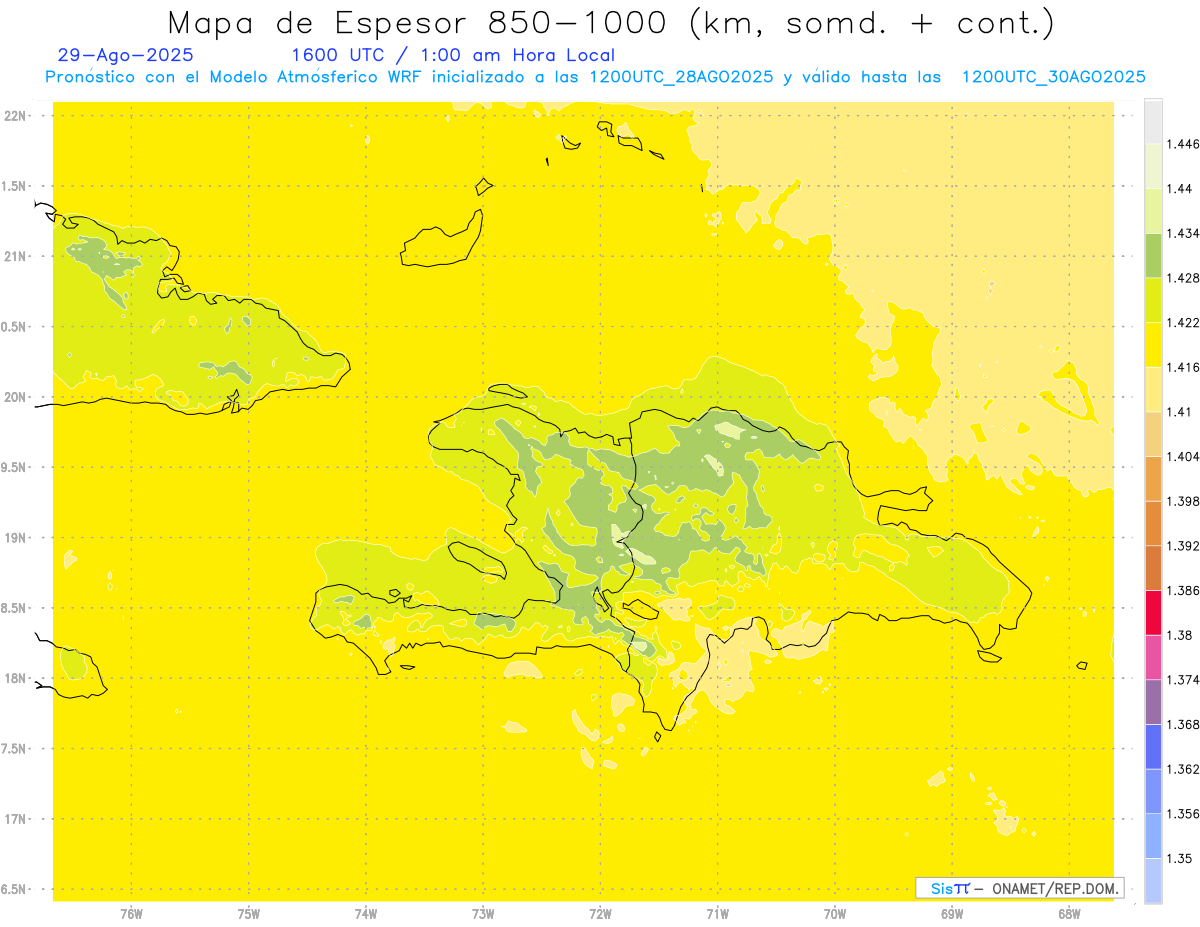The height and width of the screenshot is (927, 1200).
Task: Click the initialization time '1200UTC_28AGO2025'
Action: (681, 77)
